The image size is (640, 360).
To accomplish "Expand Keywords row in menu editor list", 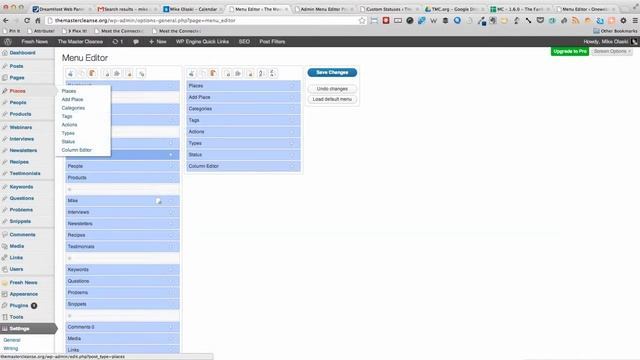I will click(x=171, y=270).
